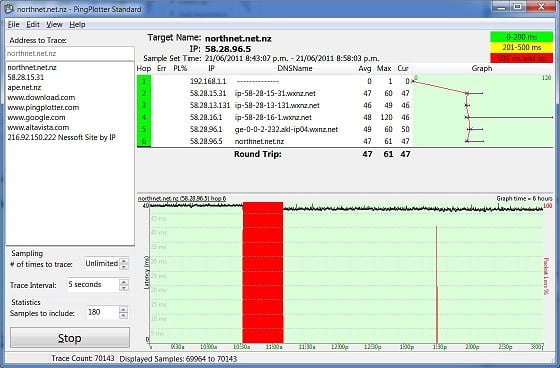Image resolution: width=560 pixels, height=368 pixels.
Task: Select hop 6 green status cell
Action: coord(144,141)
